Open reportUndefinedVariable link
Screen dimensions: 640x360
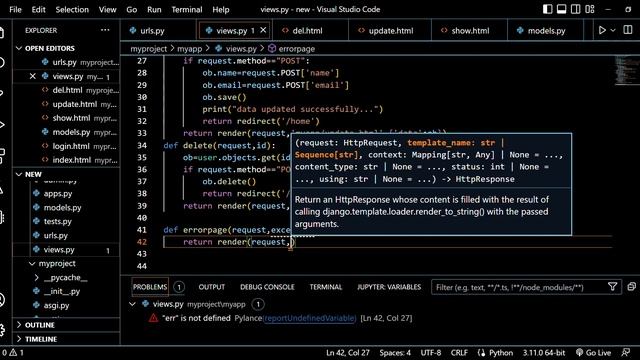309,318
